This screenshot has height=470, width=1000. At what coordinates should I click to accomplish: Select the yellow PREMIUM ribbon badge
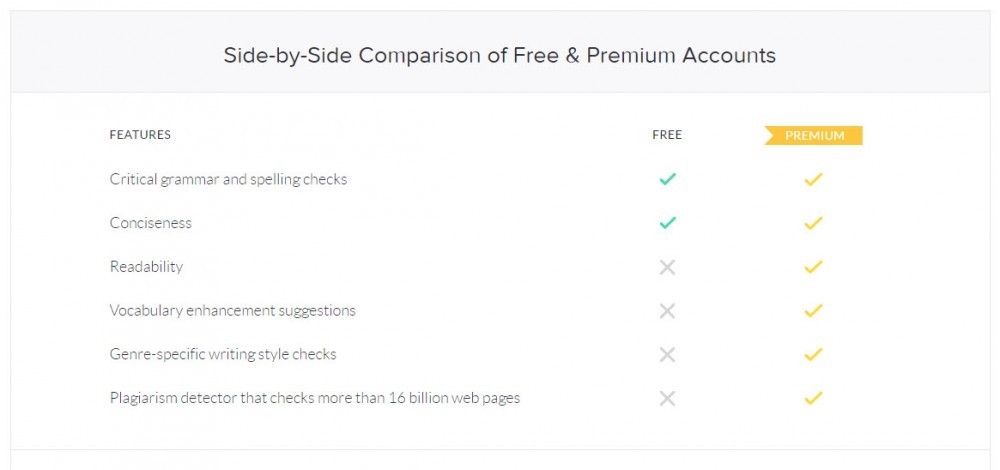[814, 135]
